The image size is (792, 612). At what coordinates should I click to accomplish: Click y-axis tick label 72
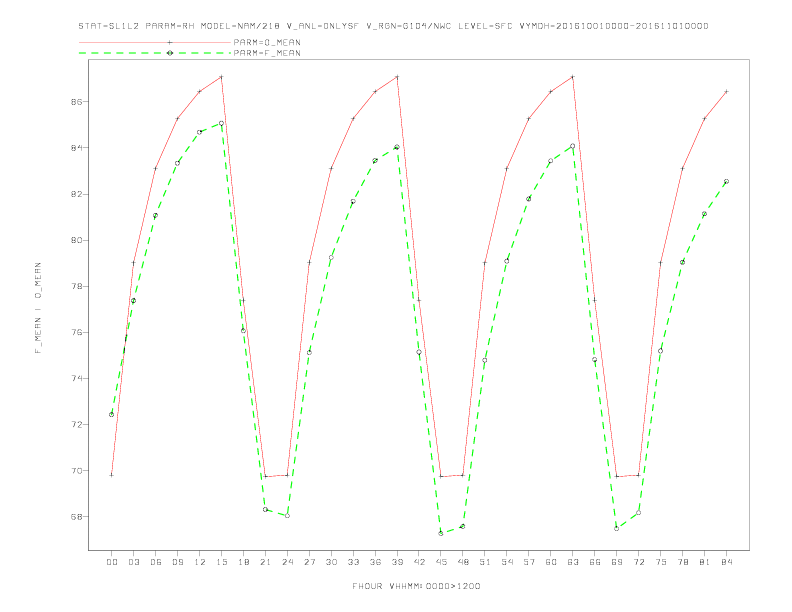[x=76, y=425]
